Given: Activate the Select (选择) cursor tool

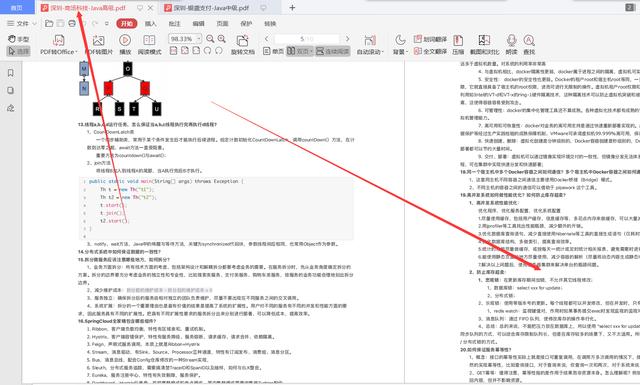Looking at the screenshot, I should [x=18, y=51].
